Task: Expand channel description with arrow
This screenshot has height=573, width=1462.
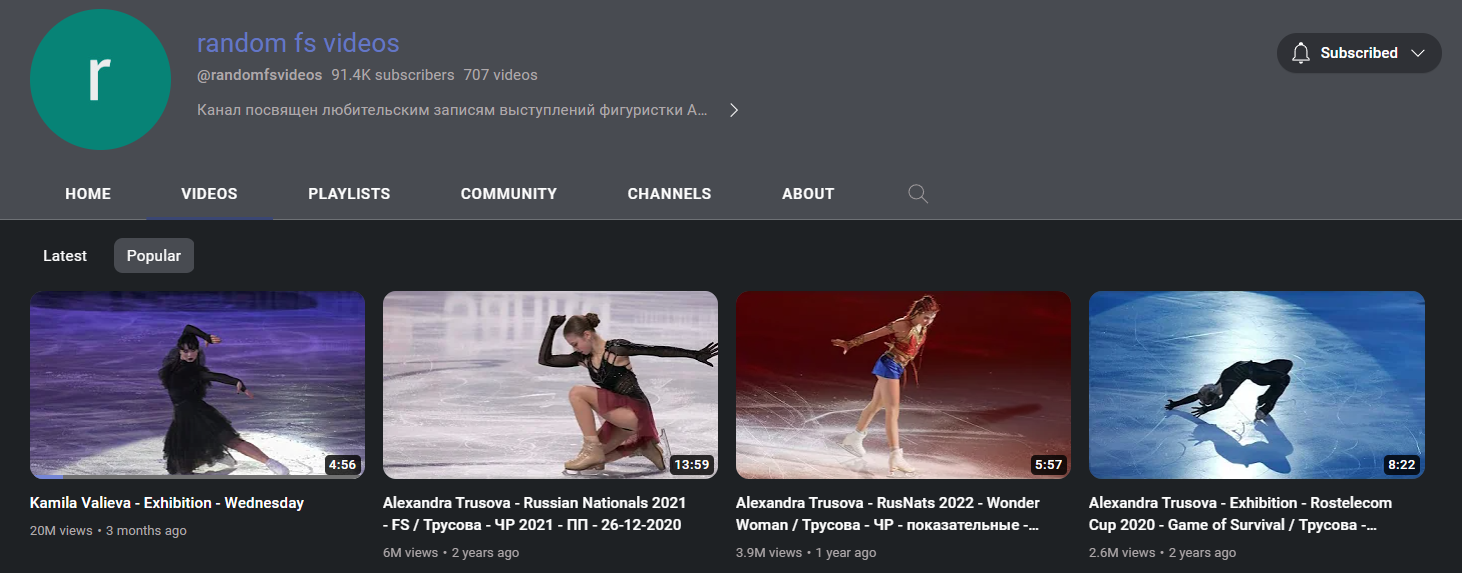Action: click(733, 110)
